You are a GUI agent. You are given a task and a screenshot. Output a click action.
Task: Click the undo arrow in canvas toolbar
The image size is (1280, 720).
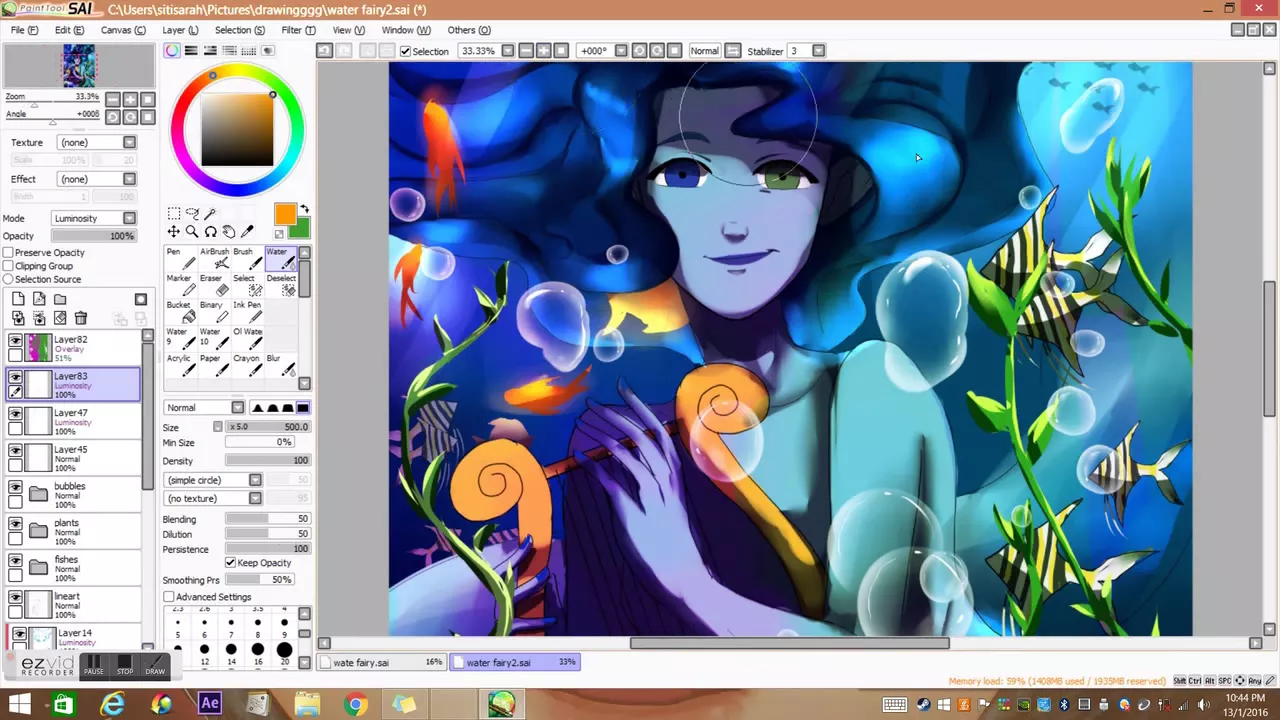(325, 51)
